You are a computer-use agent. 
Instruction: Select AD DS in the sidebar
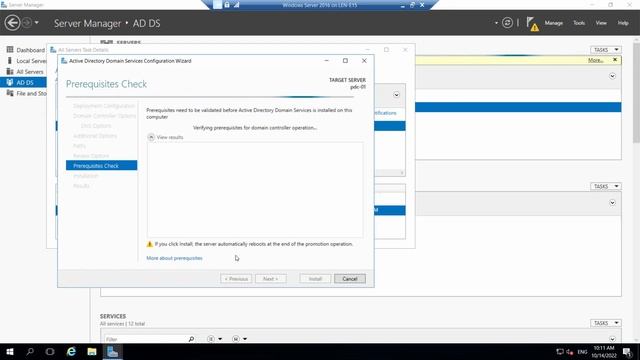point(23,82)
